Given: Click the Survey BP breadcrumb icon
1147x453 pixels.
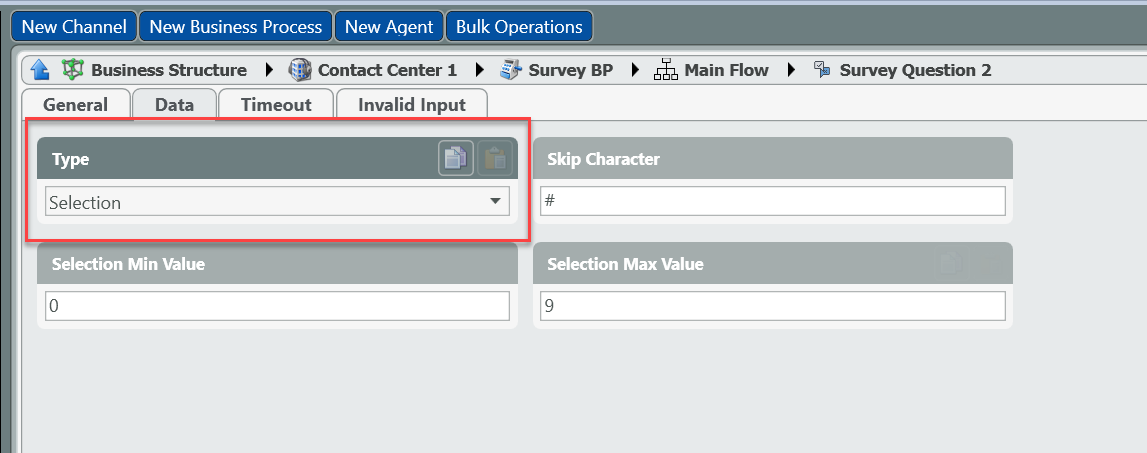Looking at the screenshot, I should pos(511,70).
